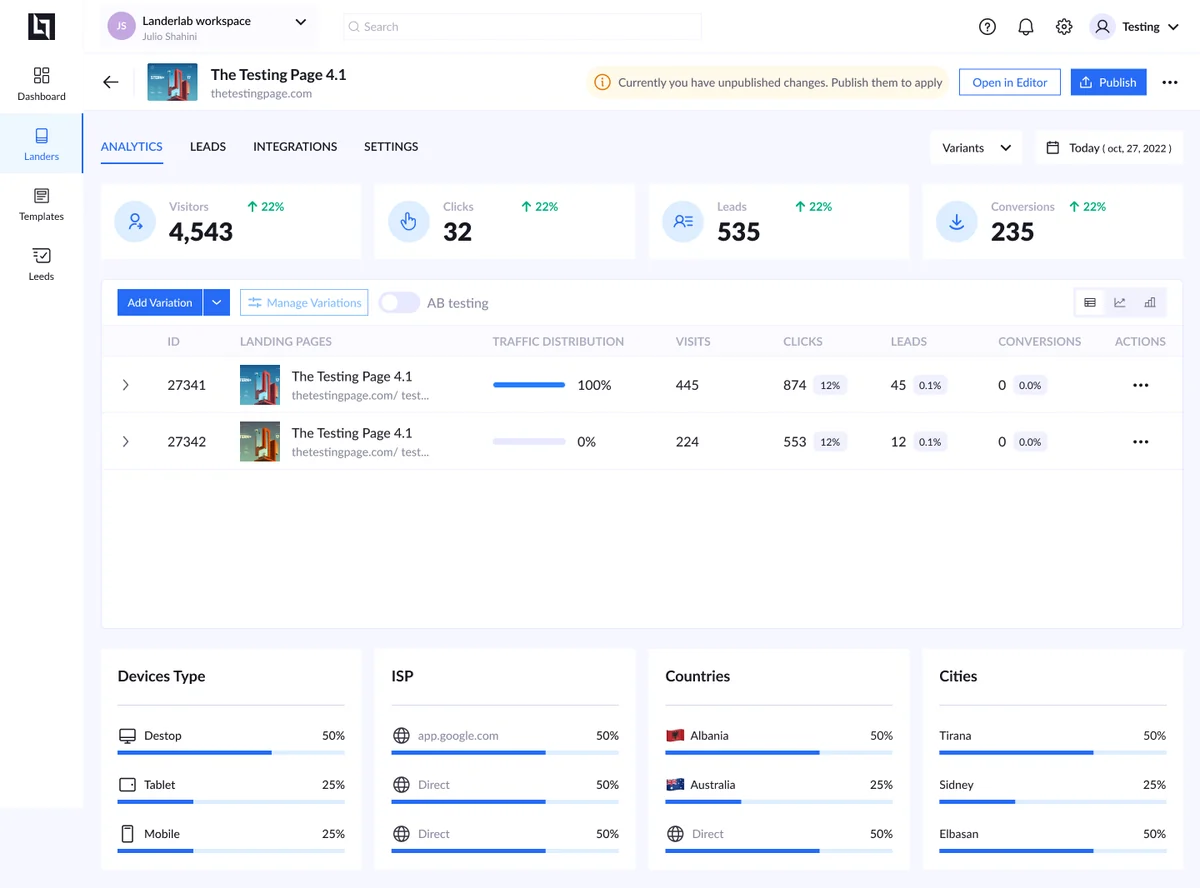Click the Conversions download icon
Screen dimensions: 1200x888
(x=956, y=222)
